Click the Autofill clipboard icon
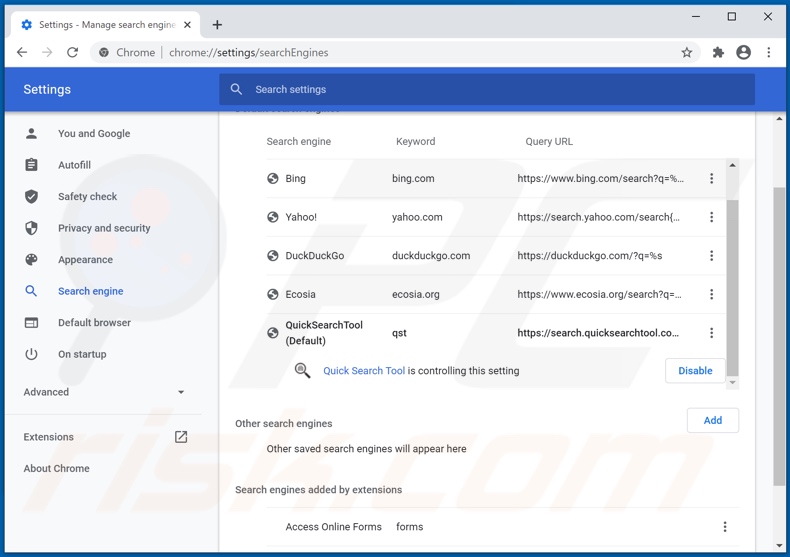 click(31, 165)
